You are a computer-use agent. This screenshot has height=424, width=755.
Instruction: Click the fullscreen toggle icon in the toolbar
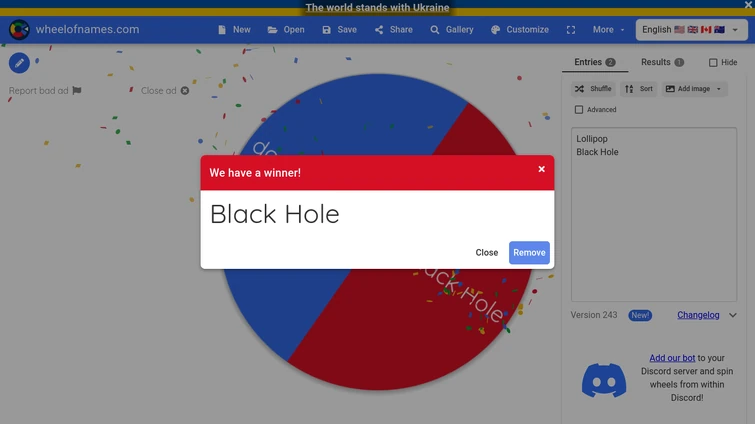click(x=571, y=30)
